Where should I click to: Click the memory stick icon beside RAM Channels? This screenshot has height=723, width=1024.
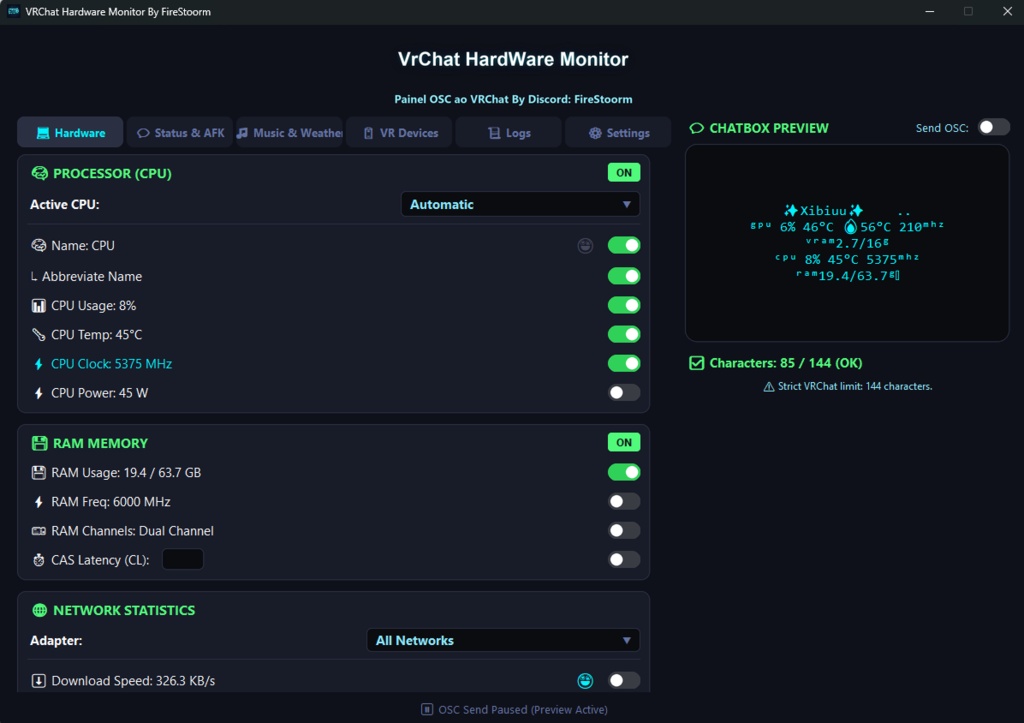point(39,531)
